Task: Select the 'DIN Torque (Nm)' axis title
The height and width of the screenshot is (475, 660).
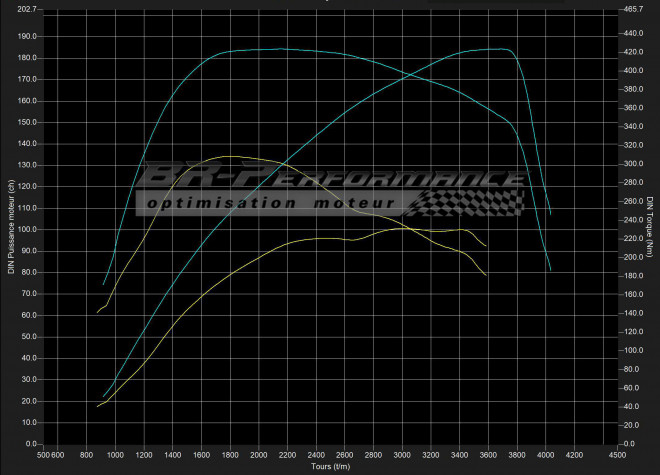Action: (x=650, y=226)
